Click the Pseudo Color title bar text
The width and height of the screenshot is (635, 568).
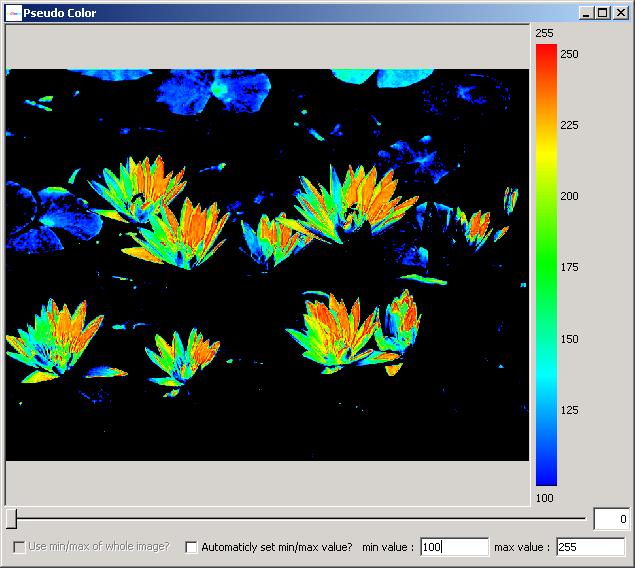60,12
